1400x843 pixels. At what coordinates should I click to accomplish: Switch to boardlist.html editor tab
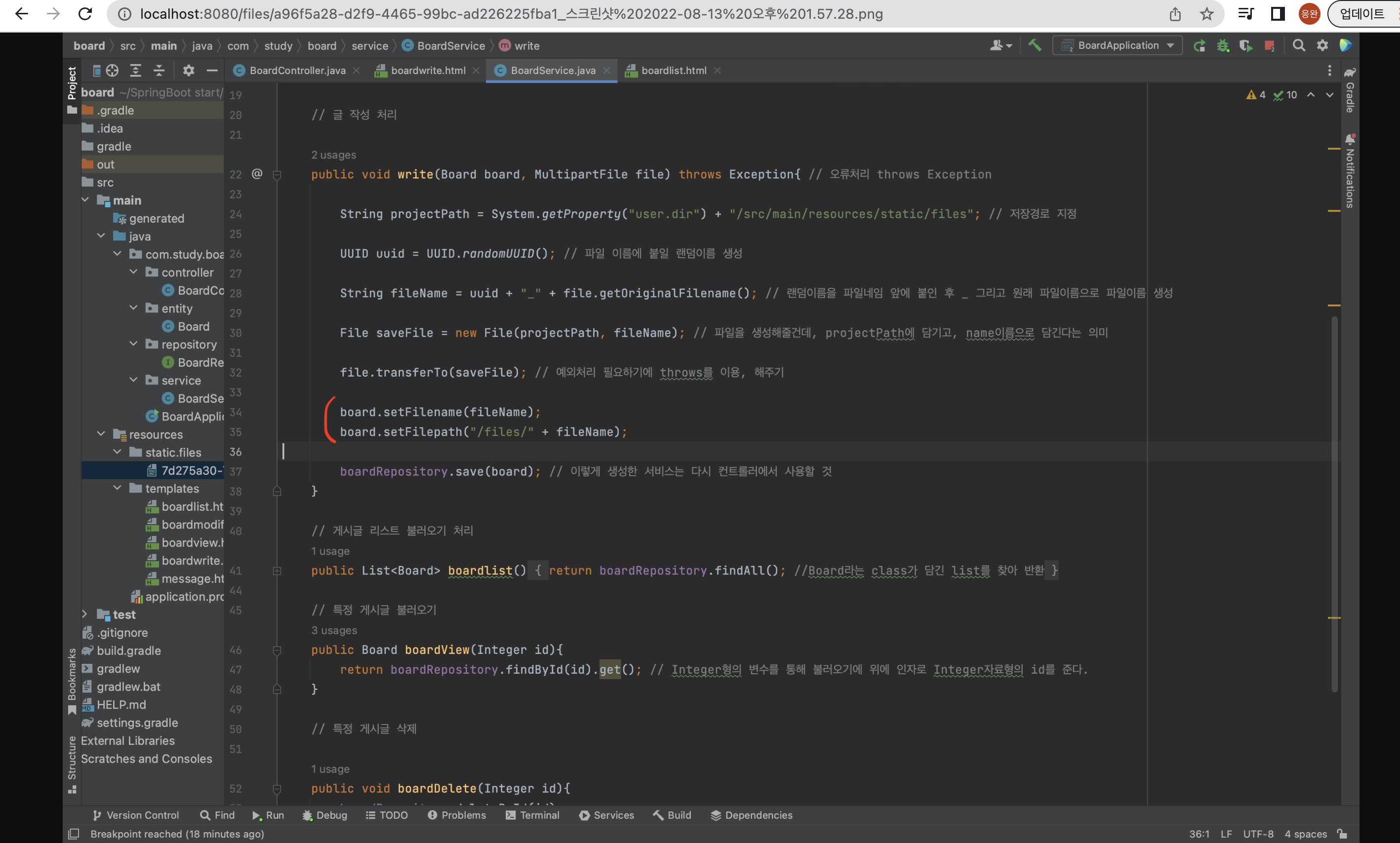click(x=673, y=71)
